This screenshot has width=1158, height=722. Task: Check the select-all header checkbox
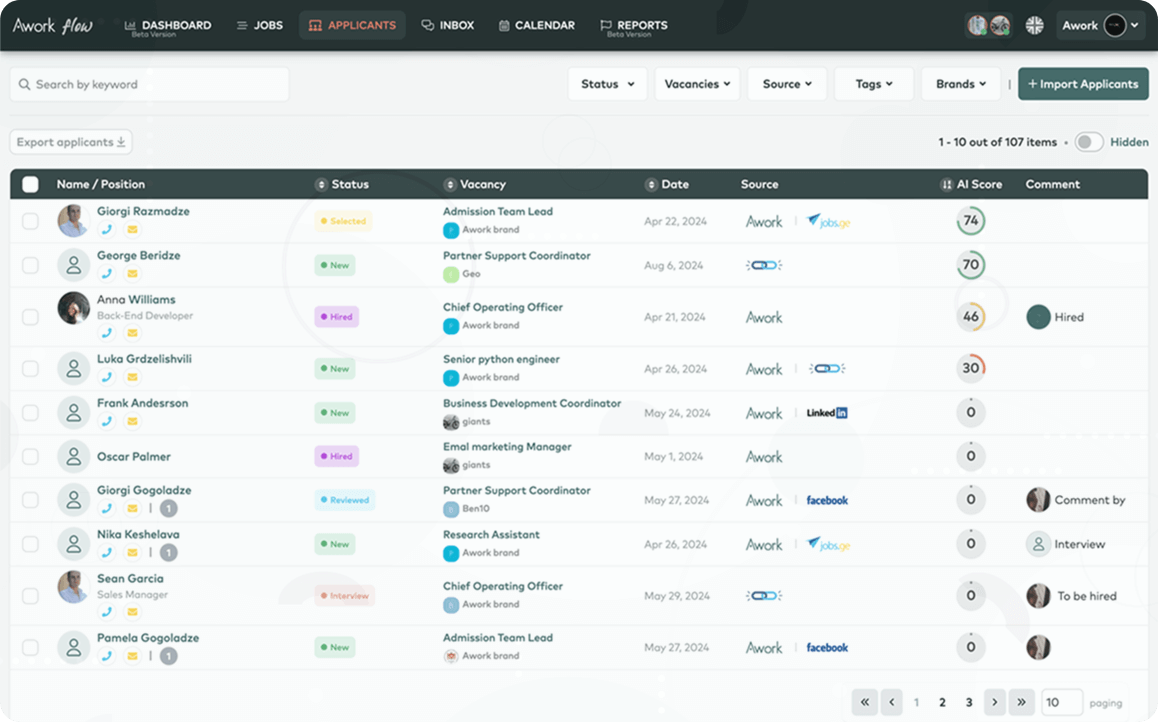[x=30, y=184]
